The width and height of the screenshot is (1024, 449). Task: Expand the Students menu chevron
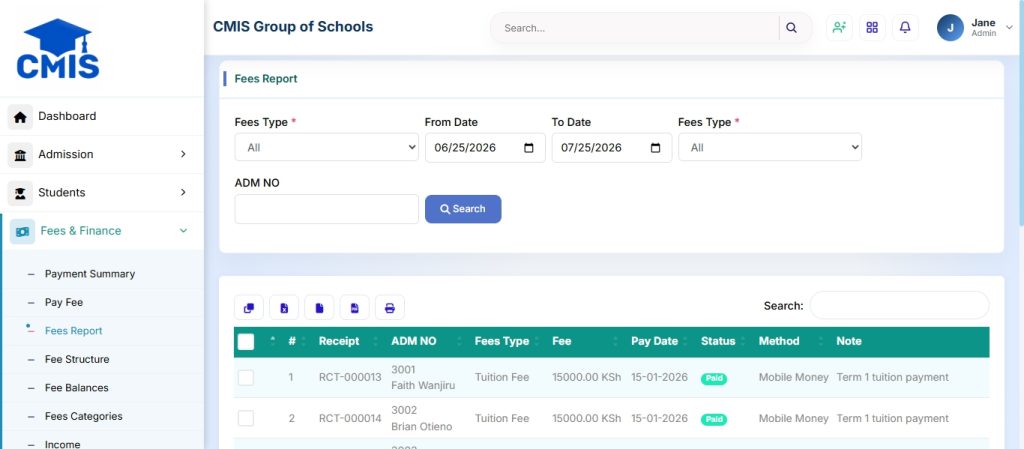pos(183,192)
